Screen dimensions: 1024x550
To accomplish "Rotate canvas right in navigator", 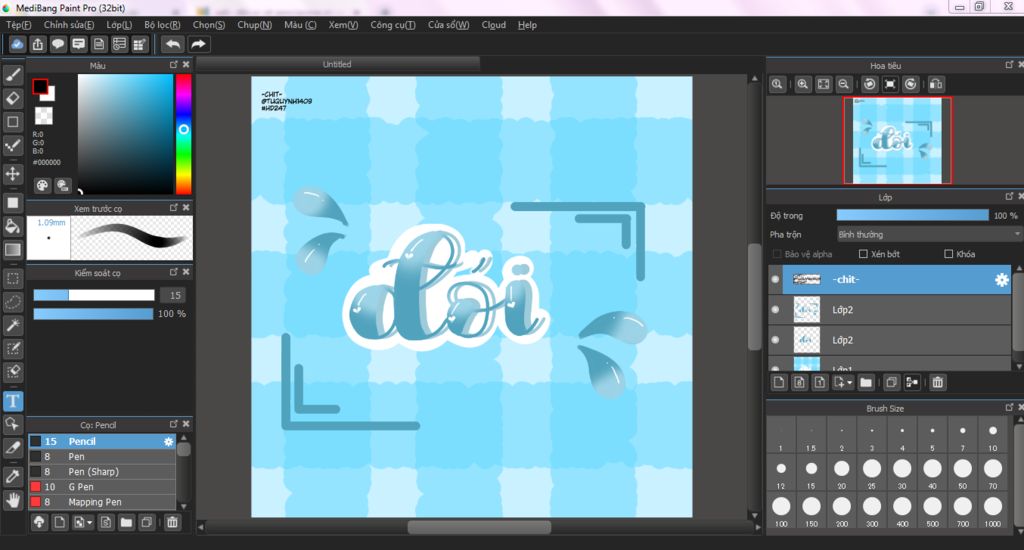I will (910, 84).
